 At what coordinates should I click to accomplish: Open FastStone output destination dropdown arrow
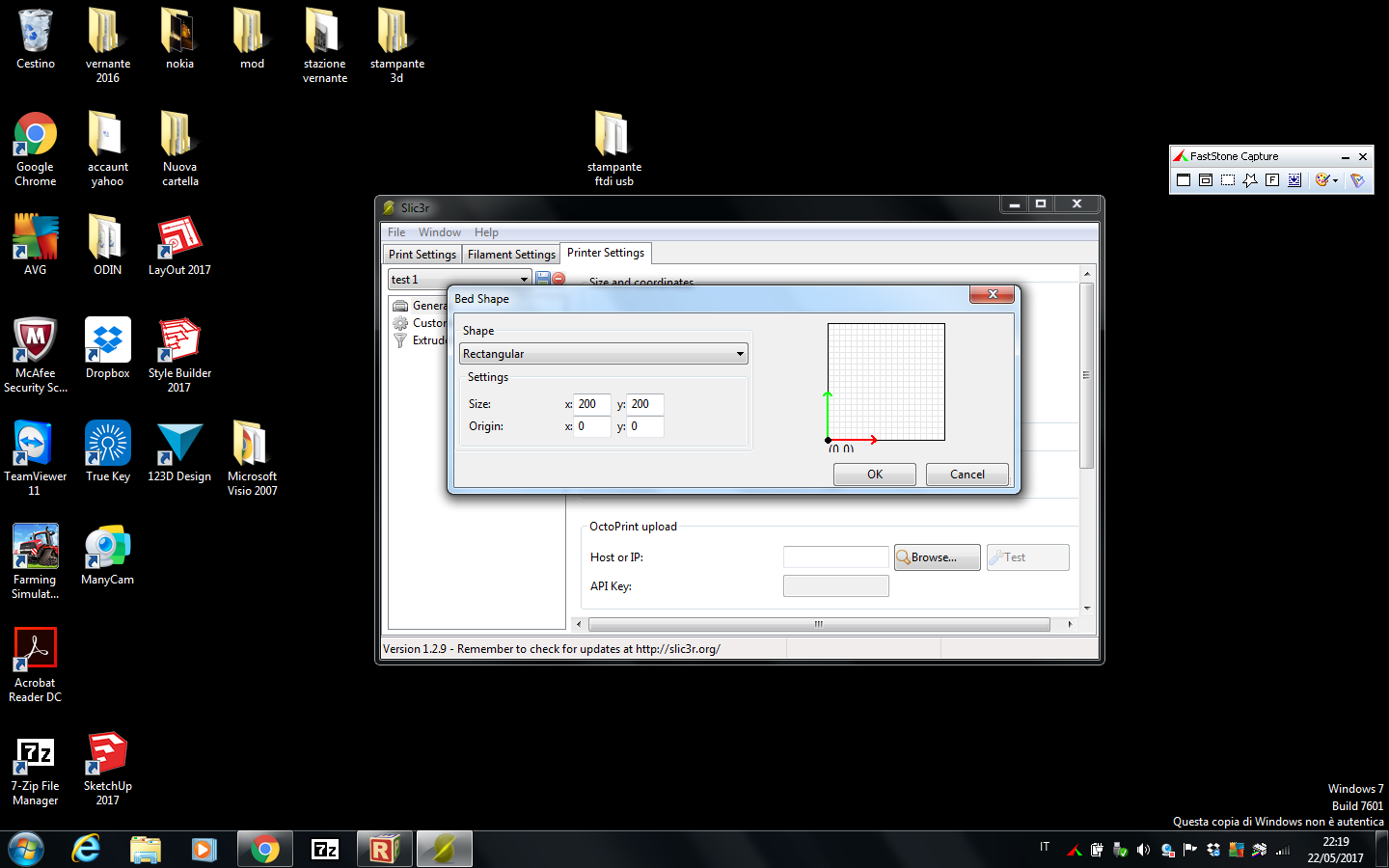click(x=1335, y=180)
